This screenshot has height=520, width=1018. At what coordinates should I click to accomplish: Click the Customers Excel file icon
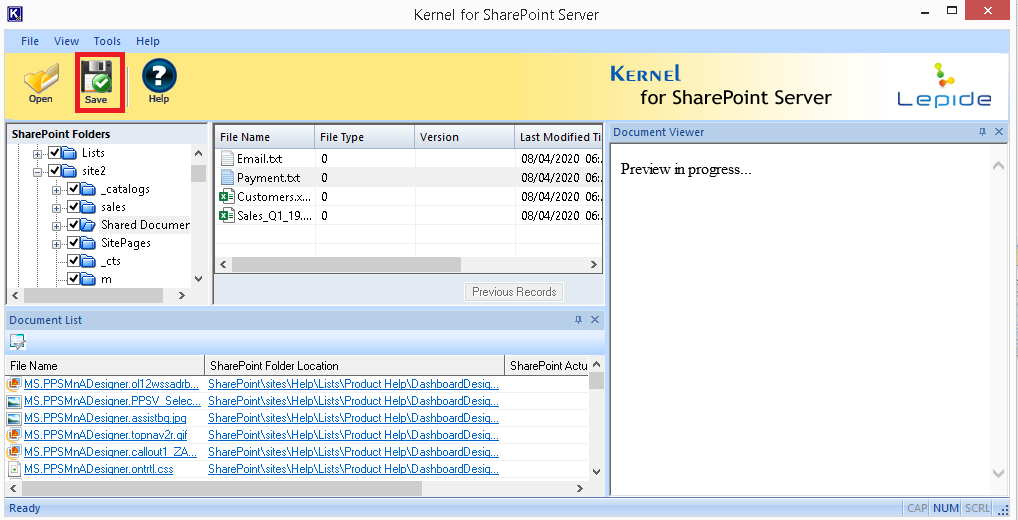coord(227,197)
